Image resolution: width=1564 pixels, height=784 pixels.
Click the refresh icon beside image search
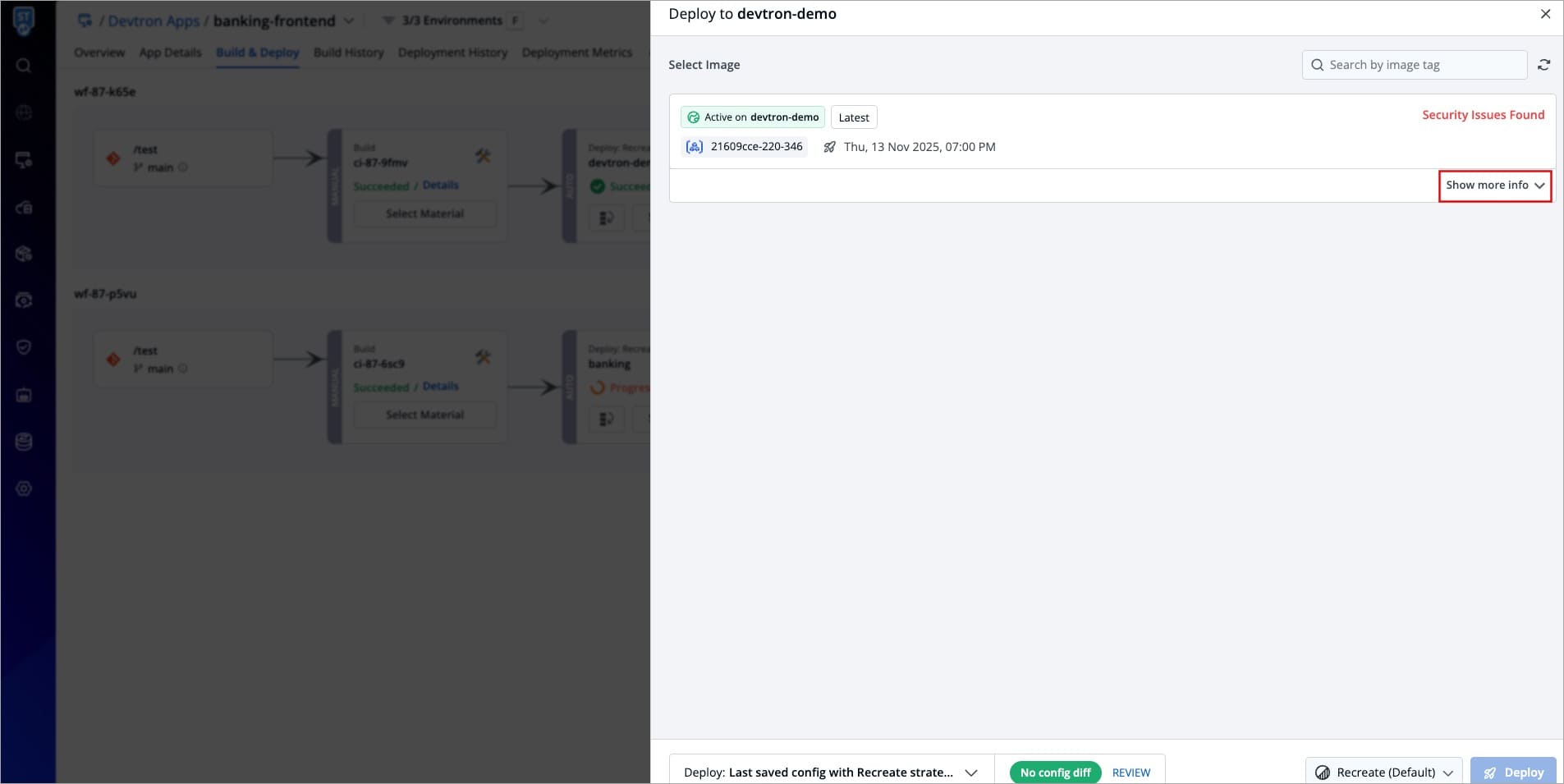(1543, 65)
